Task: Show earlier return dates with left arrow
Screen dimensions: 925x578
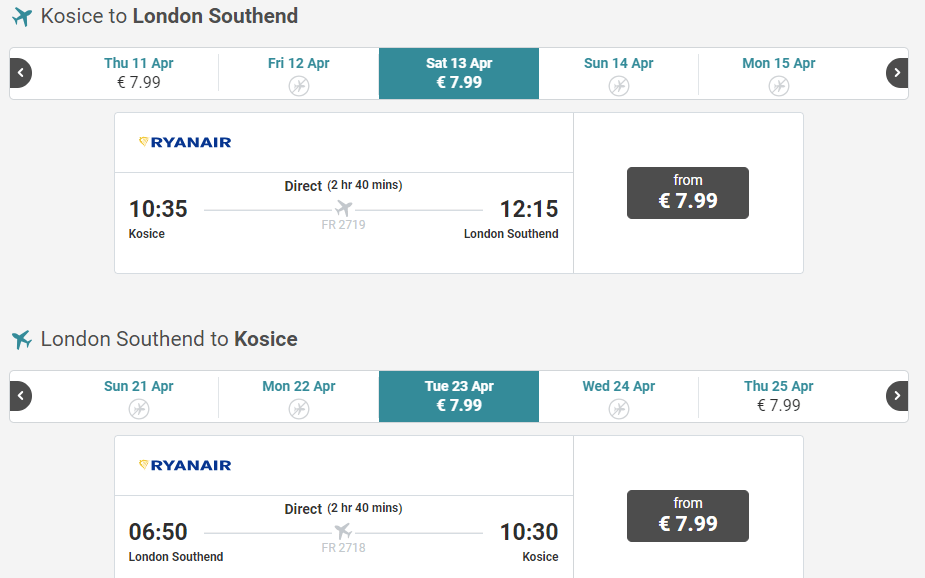Action: click(20, 396)
